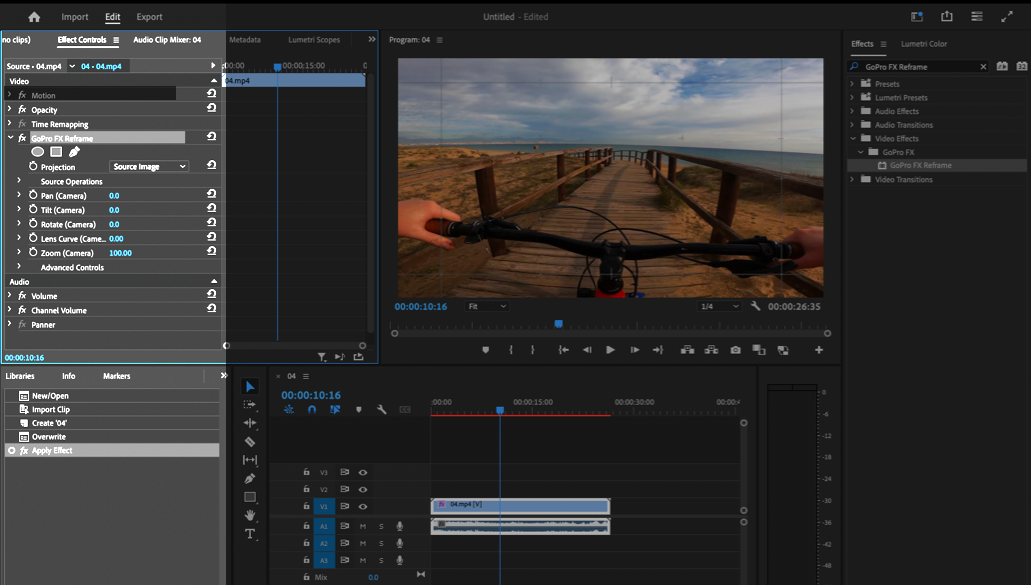
Task: Click the Program monitor playhead scrubber
Action: pos(558,324)
